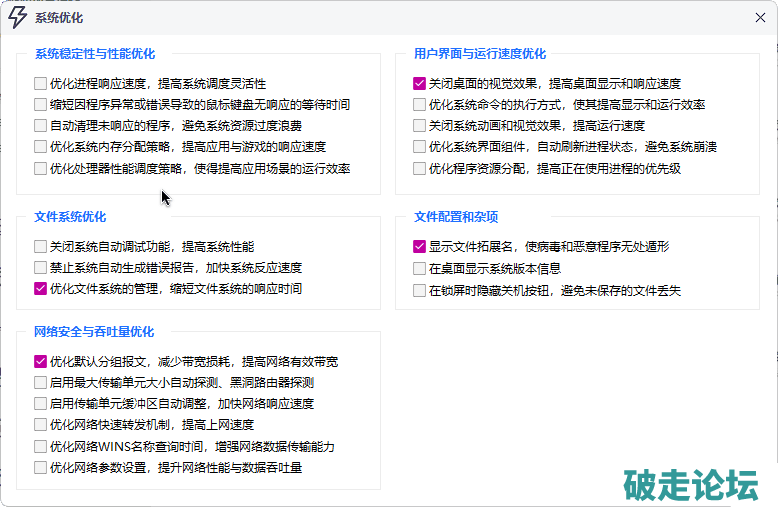Enable 优化网络快速转发机制 checkbox
The height and width of the screenshot is (507, 778).
tap(40, 424)
